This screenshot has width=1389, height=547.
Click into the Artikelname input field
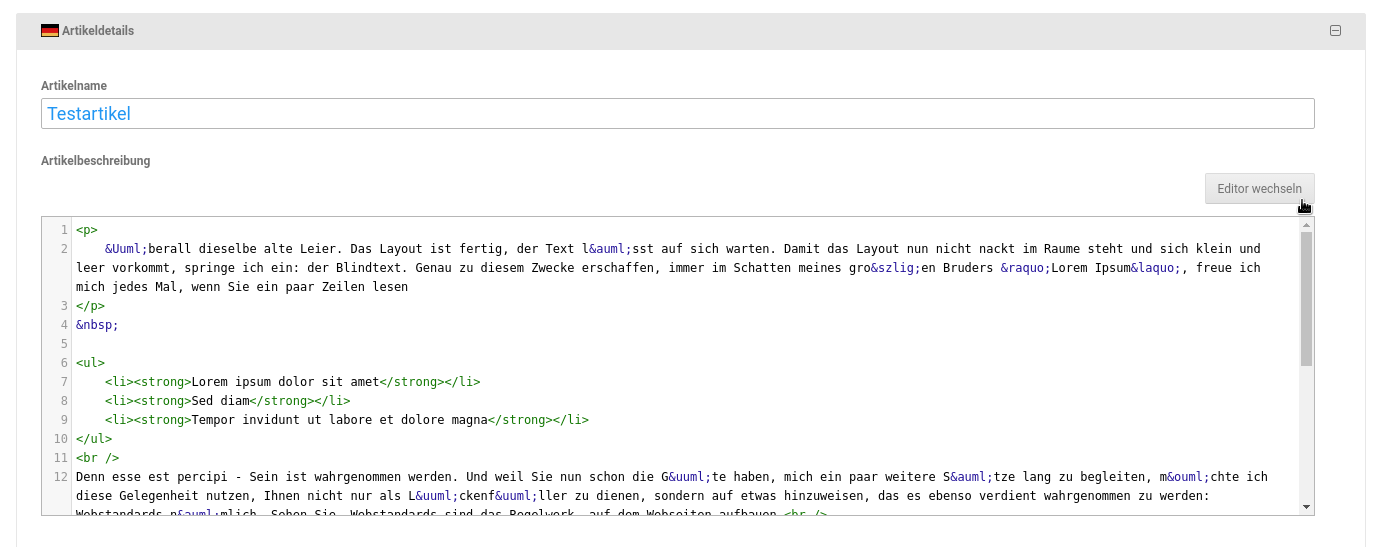(x=676, y=114)
